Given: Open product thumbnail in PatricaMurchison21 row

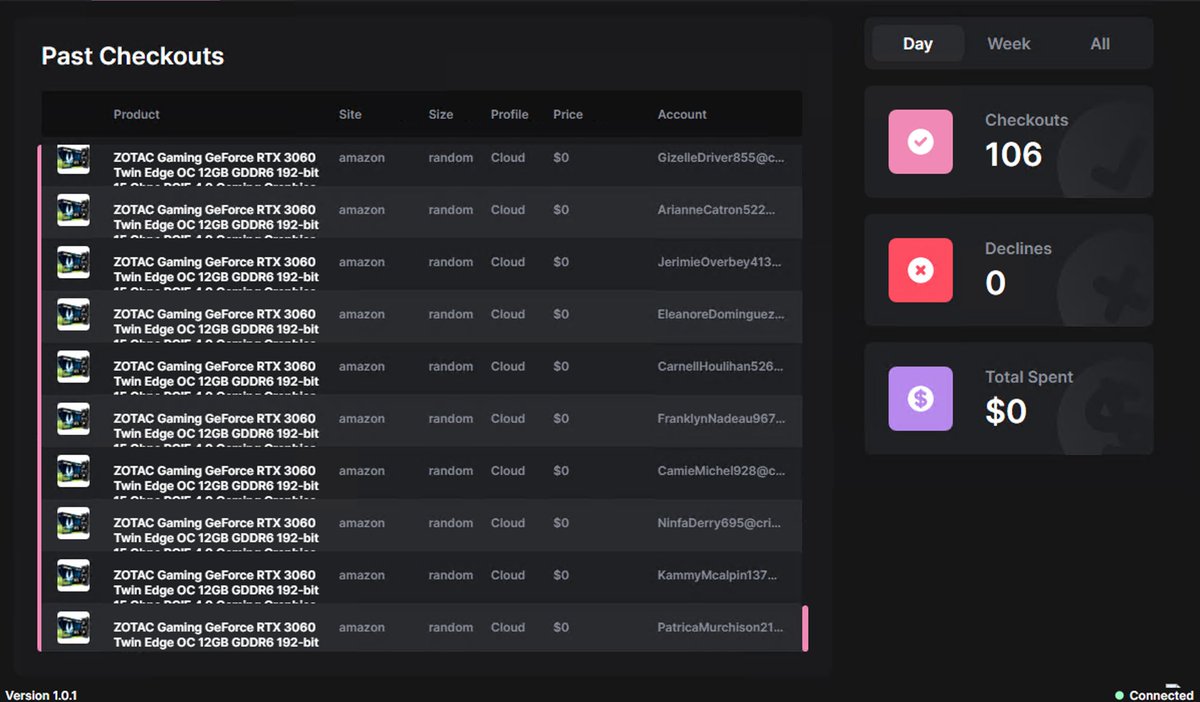Looking at the screenshot, I should click(73, 627).
